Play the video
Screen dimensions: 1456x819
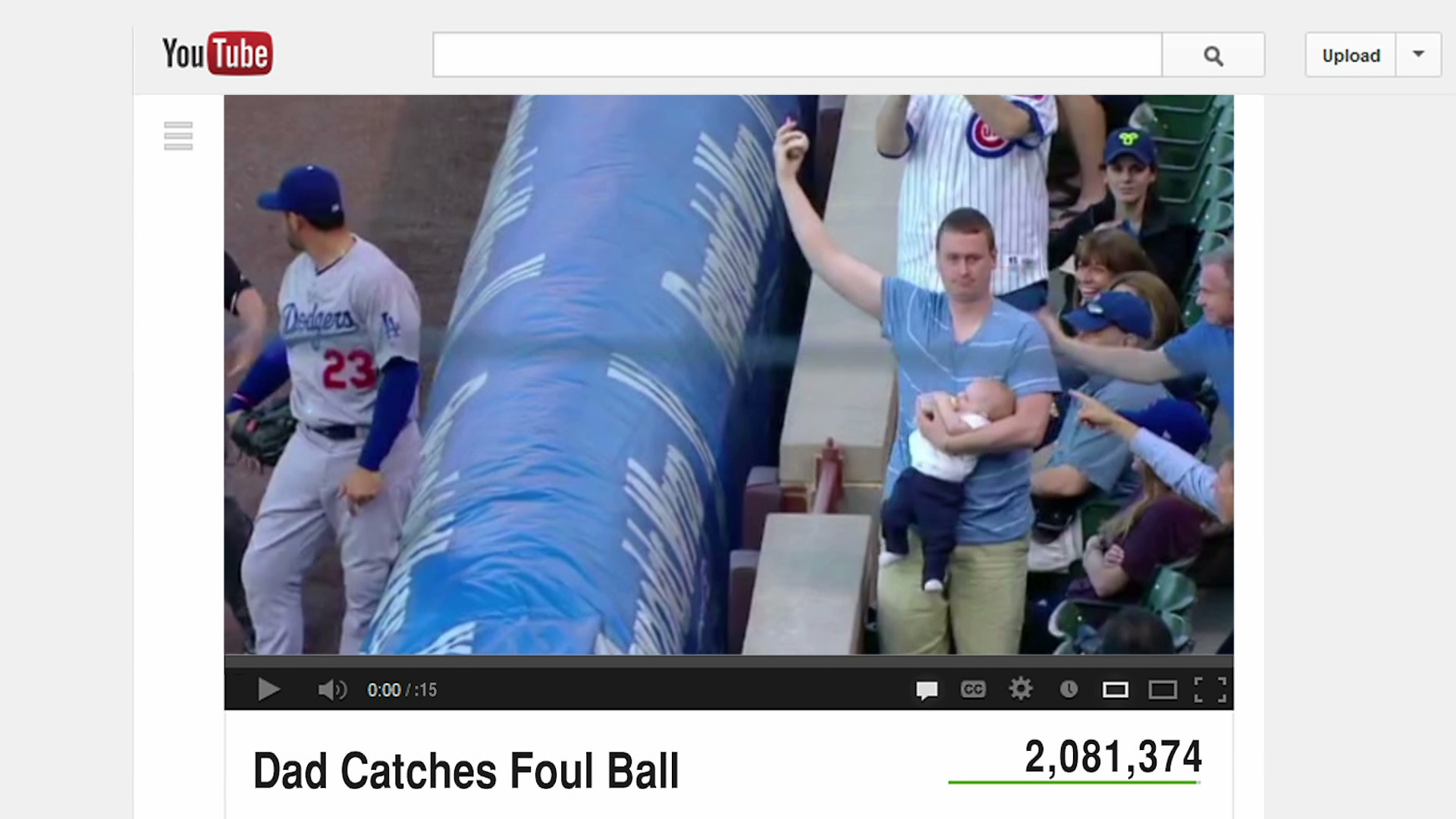point(268,689)
